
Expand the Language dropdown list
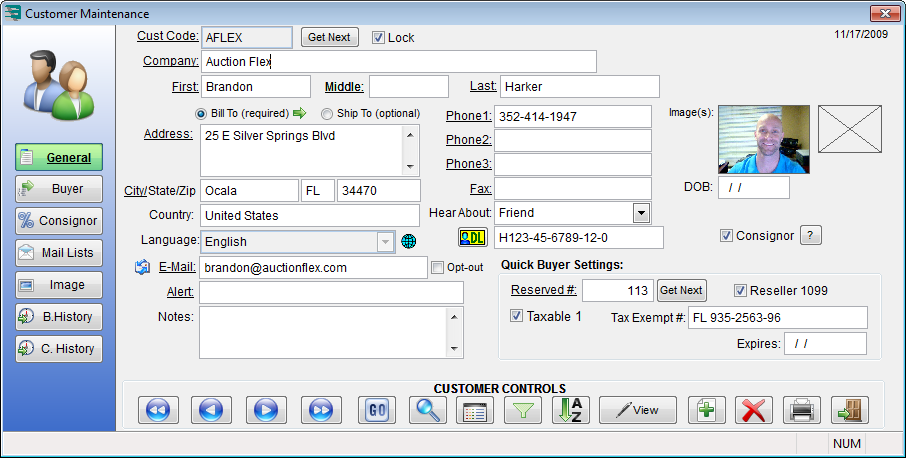(385, 242)
